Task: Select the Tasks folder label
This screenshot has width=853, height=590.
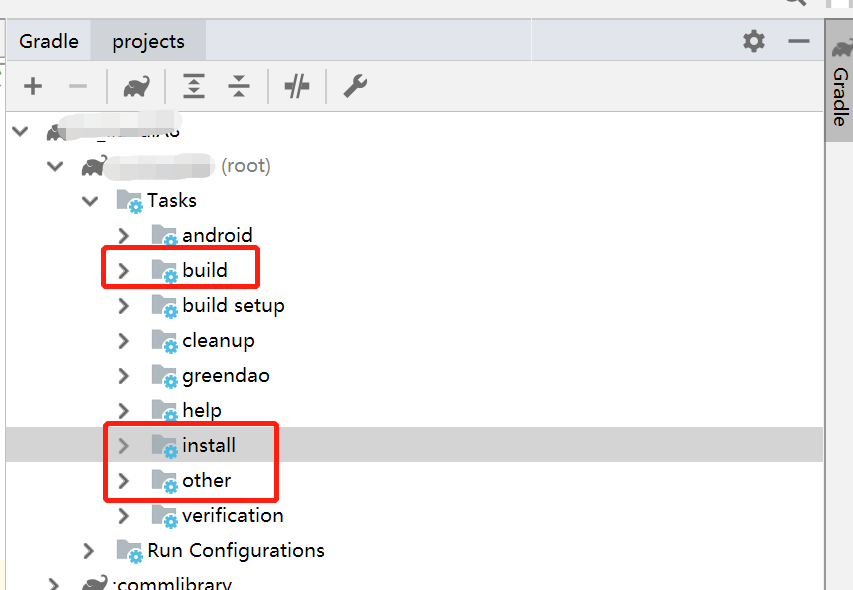Action: (x=172, y=200)
